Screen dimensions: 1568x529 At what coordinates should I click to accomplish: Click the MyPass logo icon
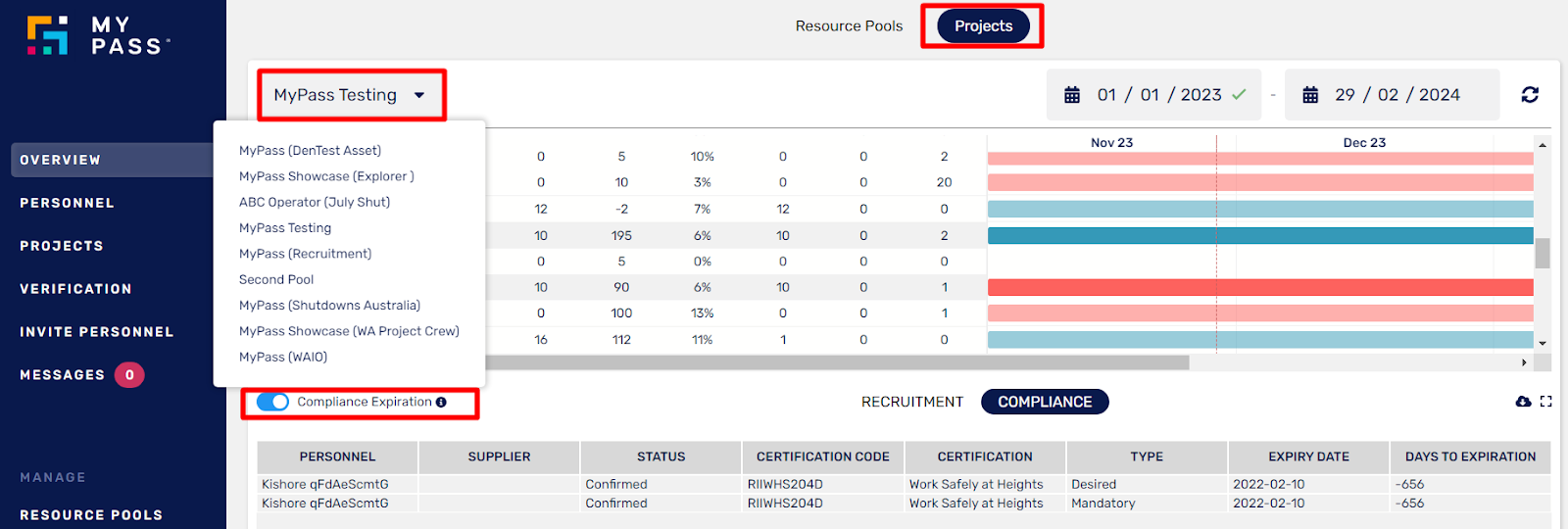pyautogui.click(x=47, y=34)
